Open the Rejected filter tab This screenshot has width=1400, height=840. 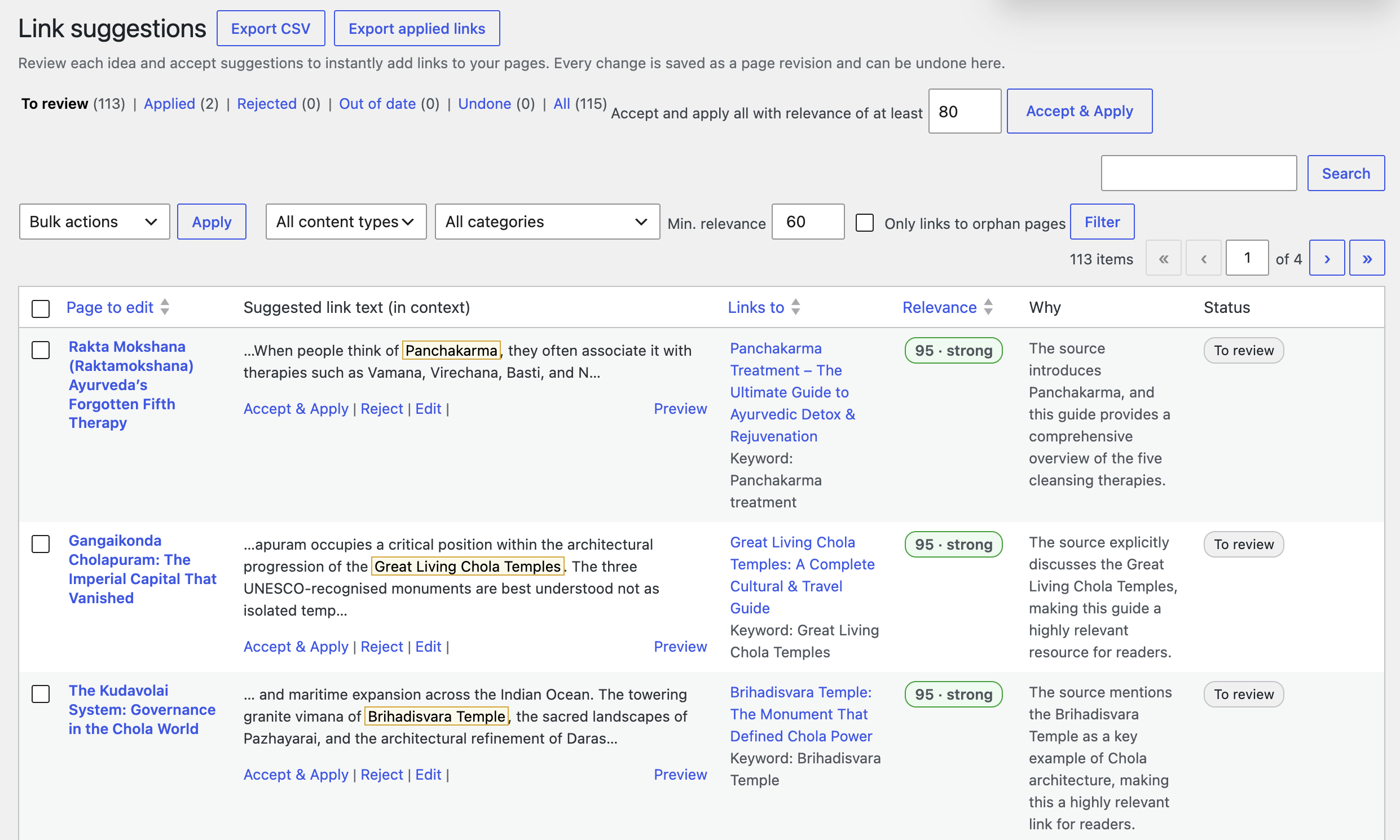[267, 104]
